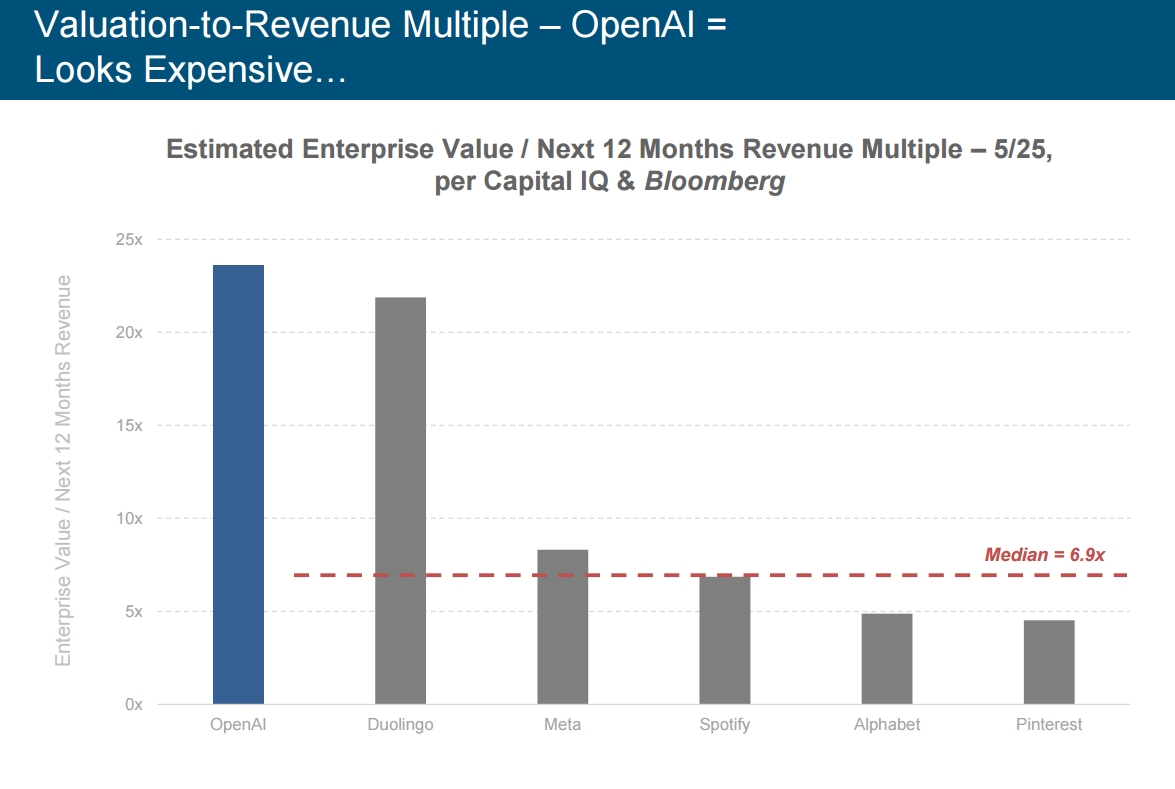Click the red dashed median line
This screenshot has height=789, width=1175.
[x=710, y=575]
